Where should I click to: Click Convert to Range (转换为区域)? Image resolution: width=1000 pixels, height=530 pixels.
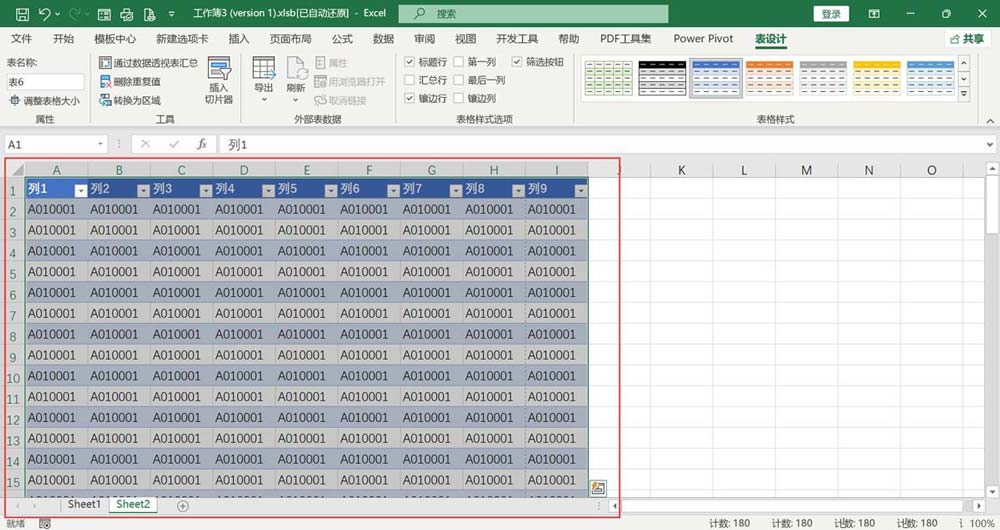point(130,100)
